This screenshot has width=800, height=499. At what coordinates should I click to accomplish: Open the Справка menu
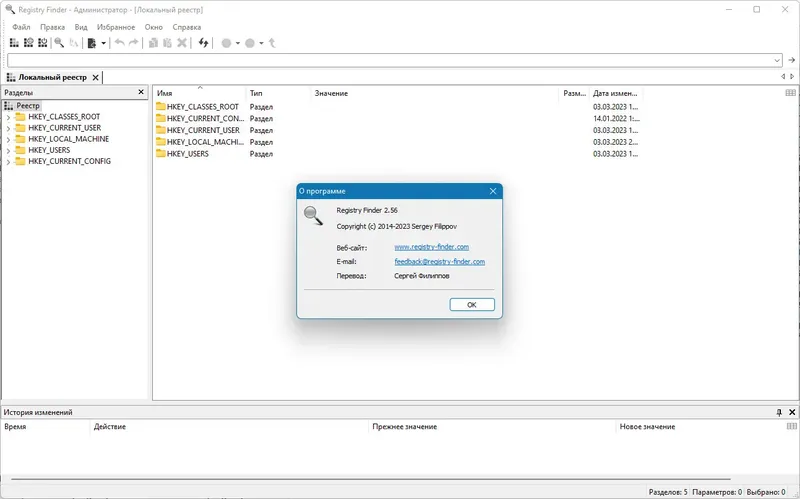click(187, 27)
